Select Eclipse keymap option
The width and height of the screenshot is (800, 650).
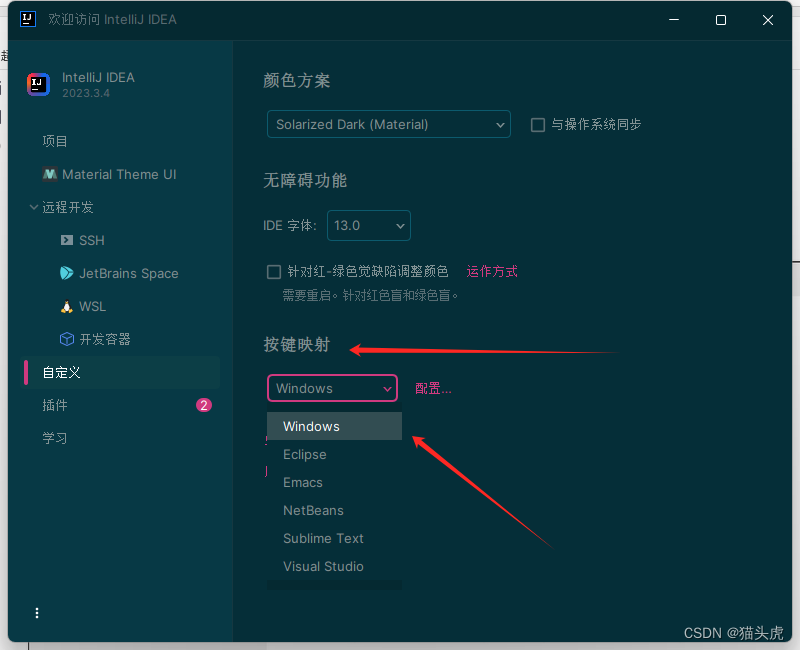[x=335, y=454]
